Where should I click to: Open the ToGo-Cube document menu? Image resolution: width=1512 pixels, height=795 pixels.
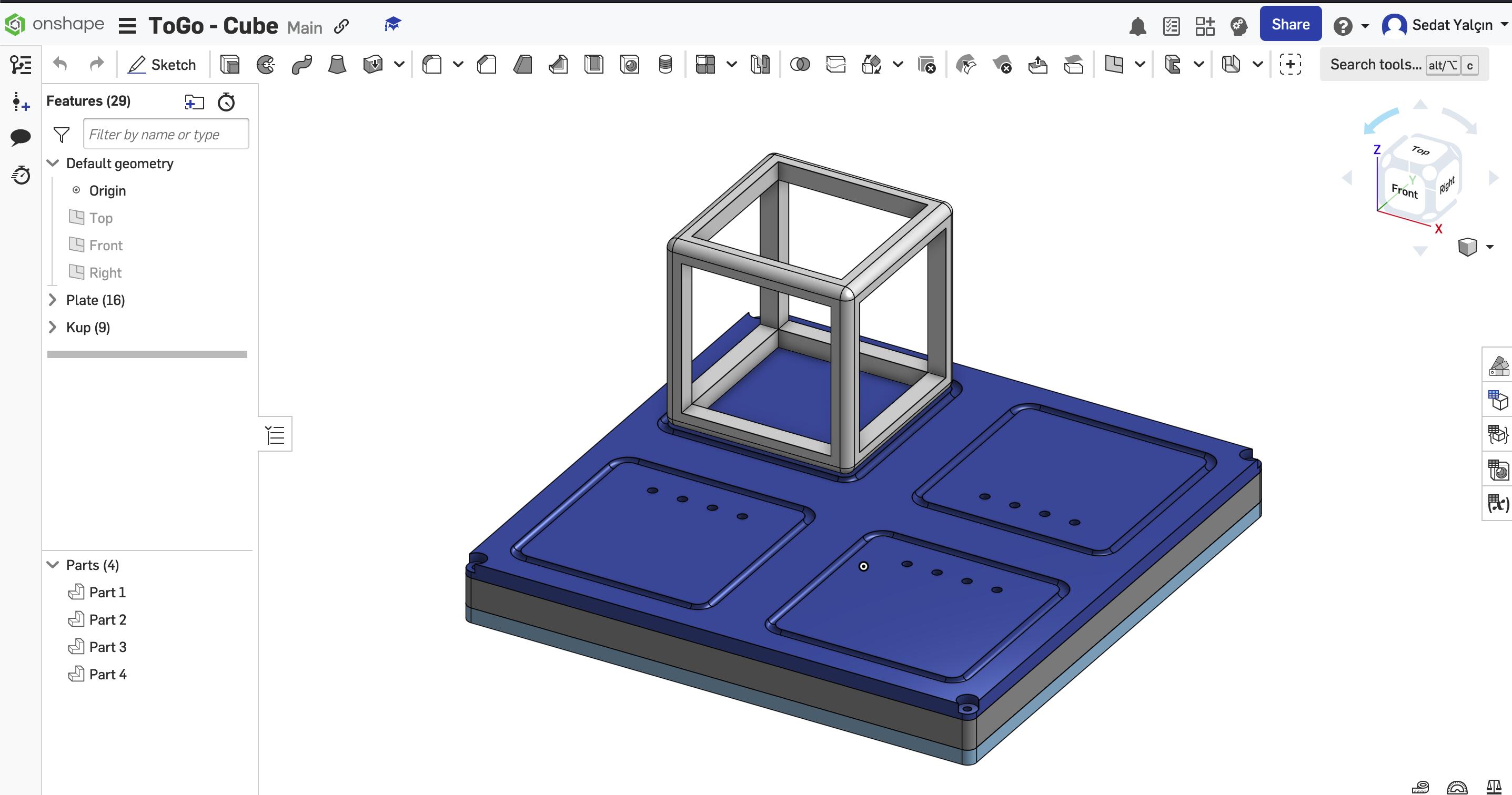[x=126, y=25]
